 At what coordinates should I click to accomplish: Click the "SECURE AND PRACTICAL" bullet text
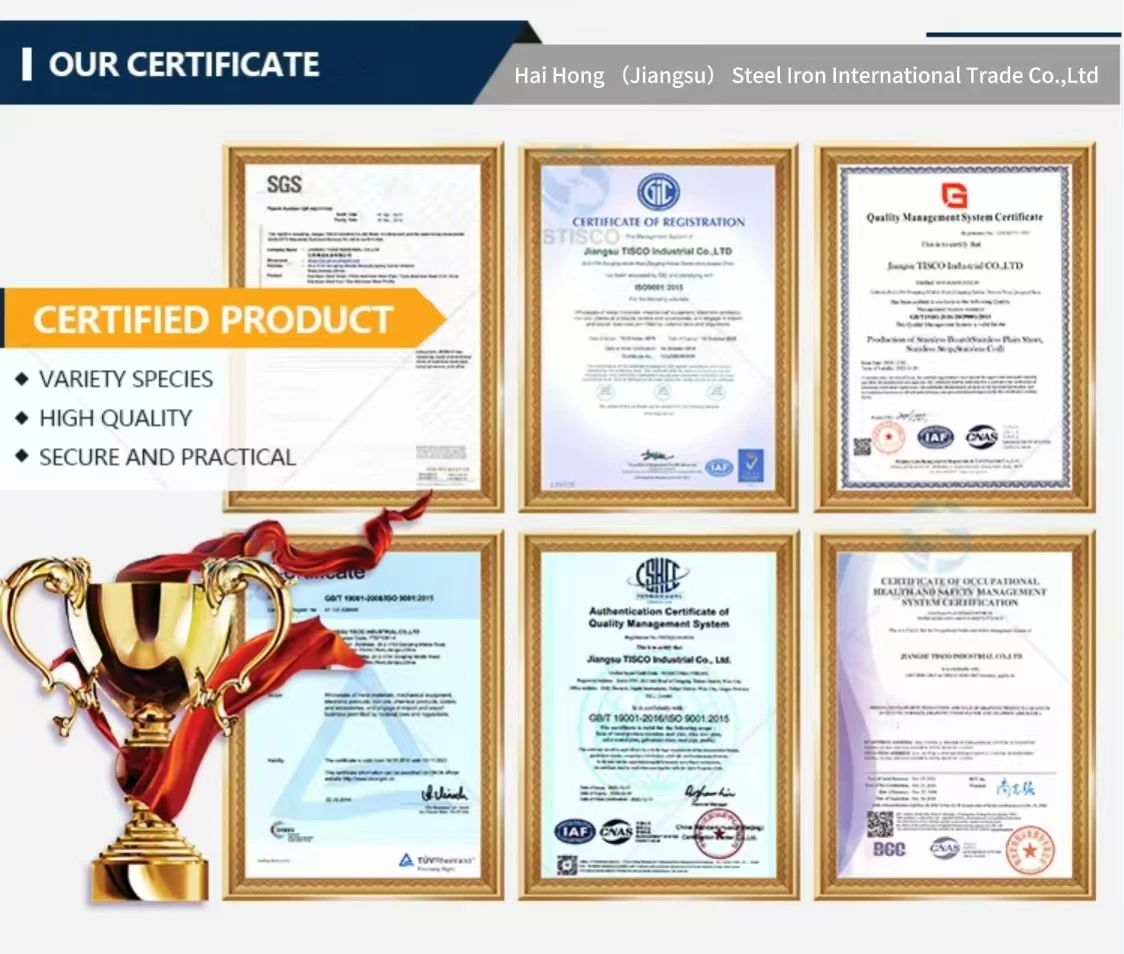click(167, 457)
